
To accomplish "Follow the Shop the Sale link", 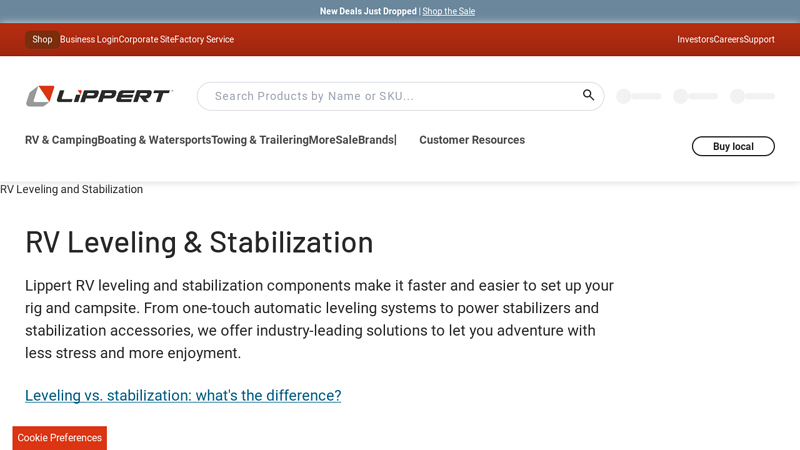I will tap(448, 11).
